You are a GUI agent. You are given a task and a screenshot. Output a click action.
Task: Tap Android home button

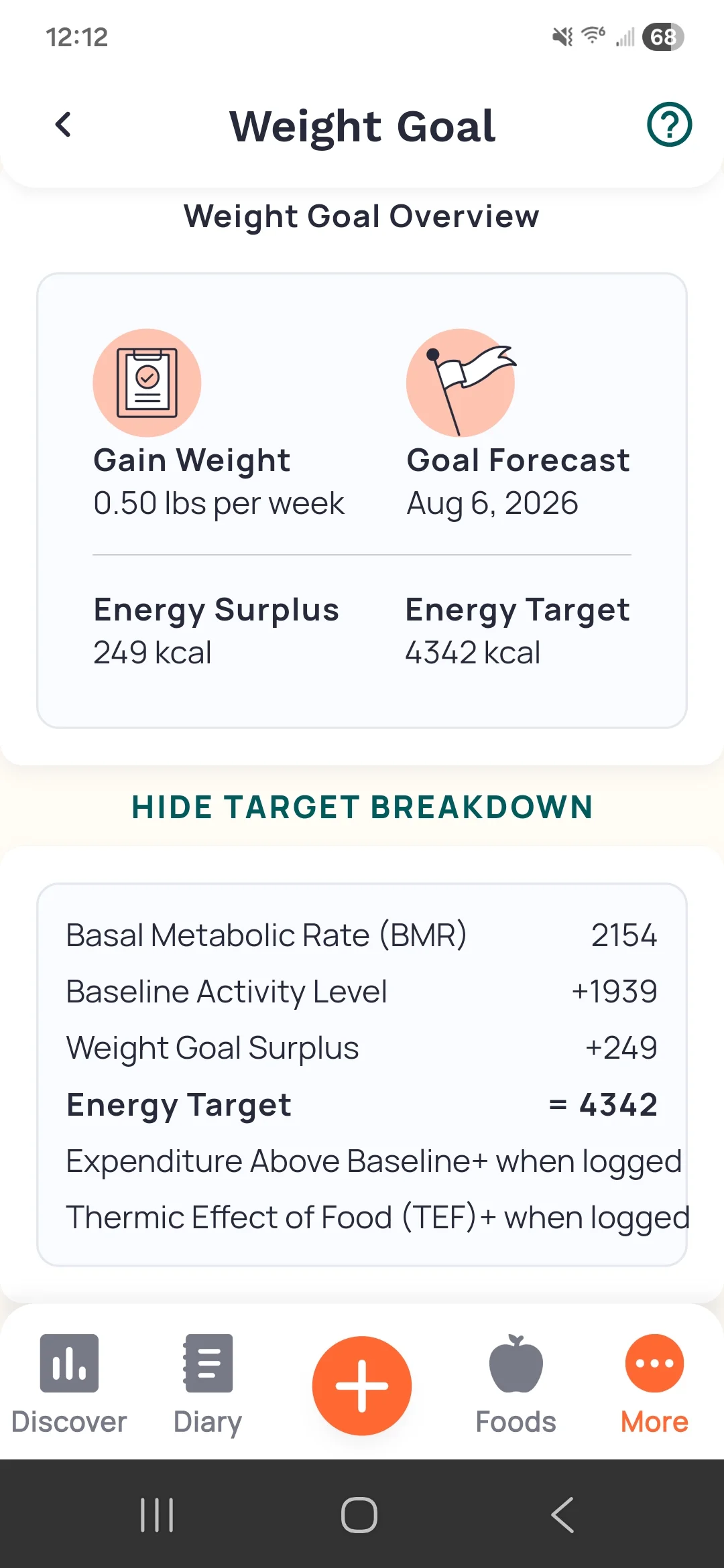[360, 1514]
